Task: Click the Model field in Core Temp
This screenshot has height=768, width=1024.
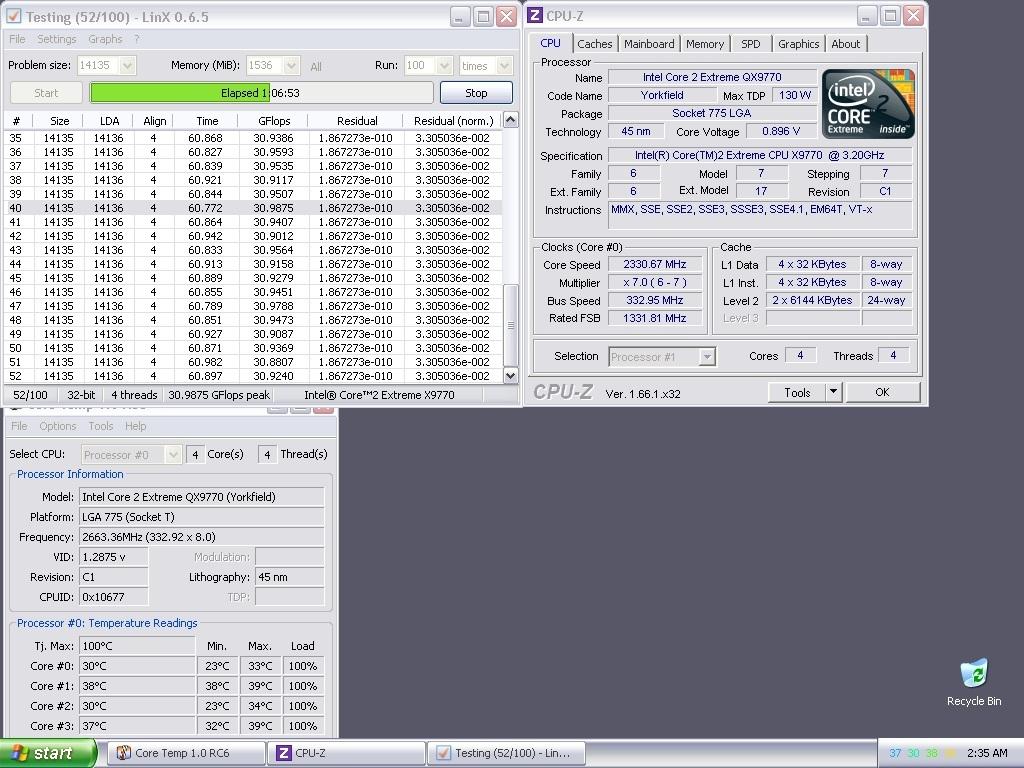Action: pos(202,497)
